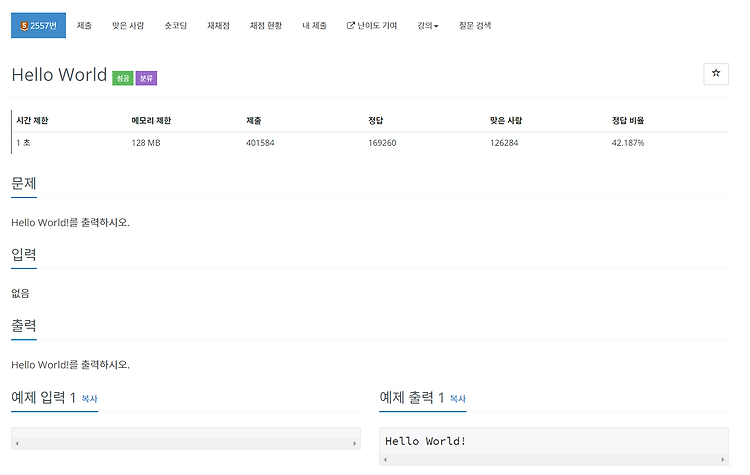This screenshot has width=750, height=475.
Task: Copy sample output via 복사 beside 예제 출력 1
Action: 458,398
